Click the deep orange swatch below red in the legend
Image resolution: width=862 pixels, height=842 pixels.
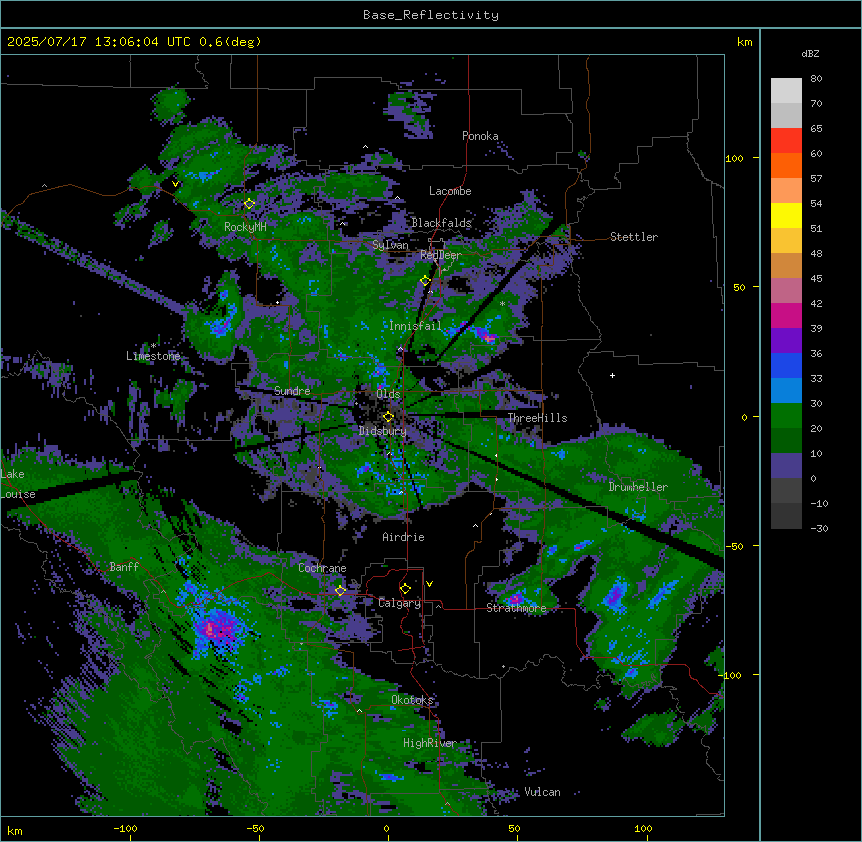tap(786, 165)
